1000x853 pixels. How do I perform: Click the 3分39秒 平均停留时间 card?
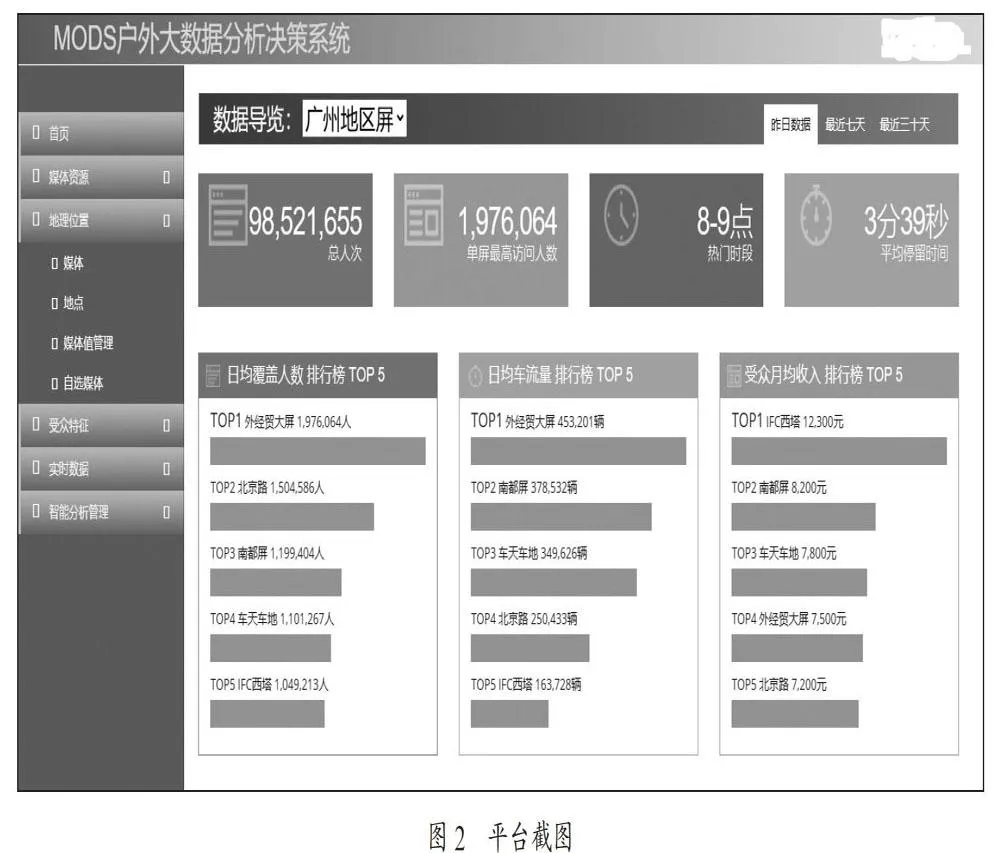(x=871, y=240)
